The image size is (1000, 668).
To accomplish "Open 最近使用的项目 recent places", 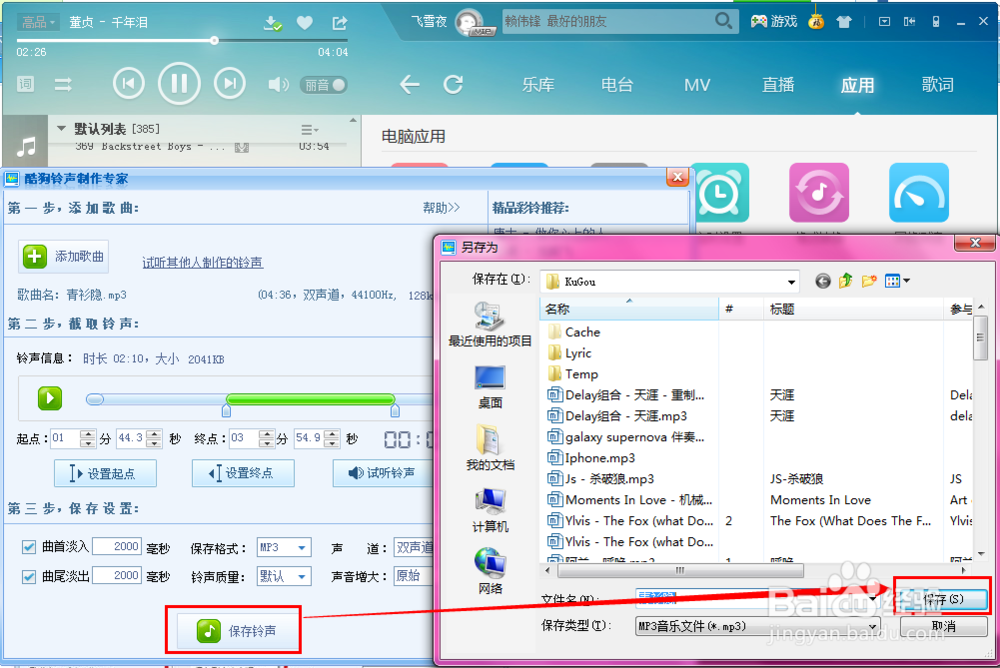I will (490, 325).
